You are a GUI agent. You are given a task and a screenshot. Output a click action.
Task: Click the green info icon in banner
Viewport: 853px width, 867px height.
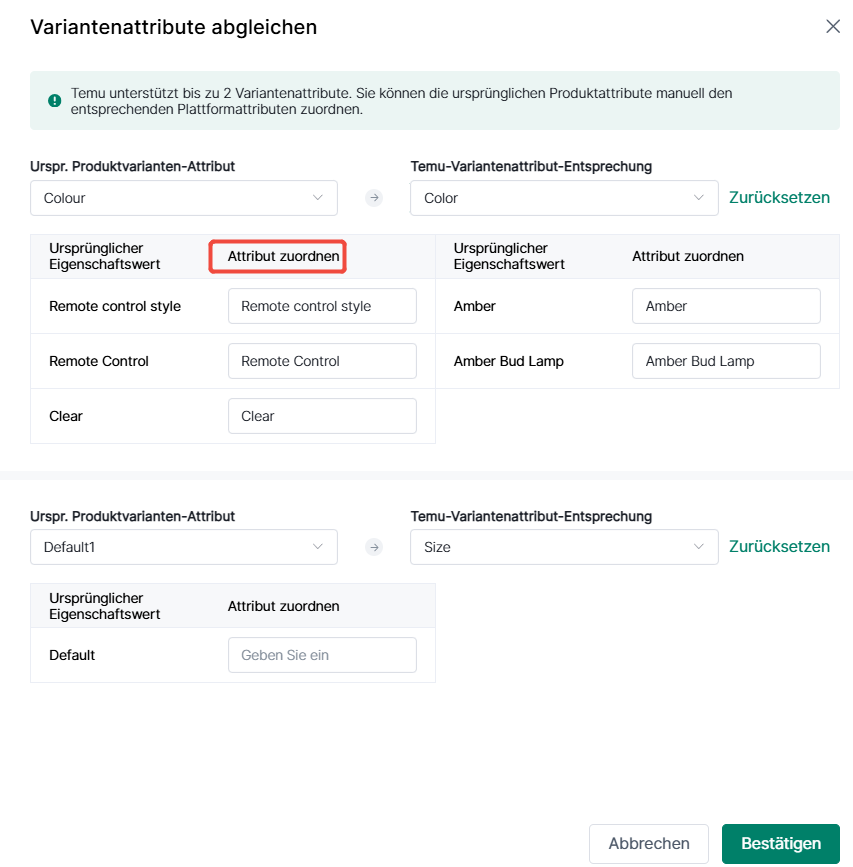click(55, 101)
